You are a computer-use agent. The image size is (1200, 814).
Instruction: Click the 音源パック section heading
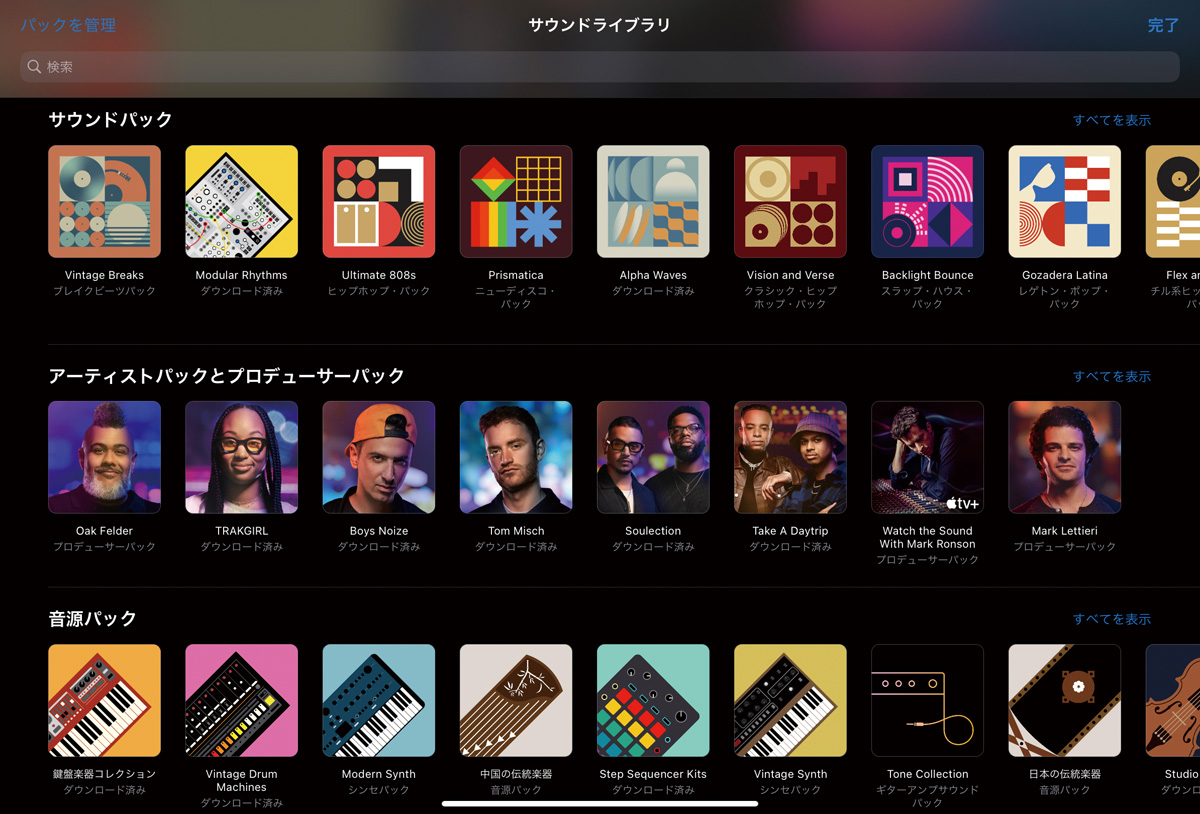pyautogui.click(x=93, y=618)
